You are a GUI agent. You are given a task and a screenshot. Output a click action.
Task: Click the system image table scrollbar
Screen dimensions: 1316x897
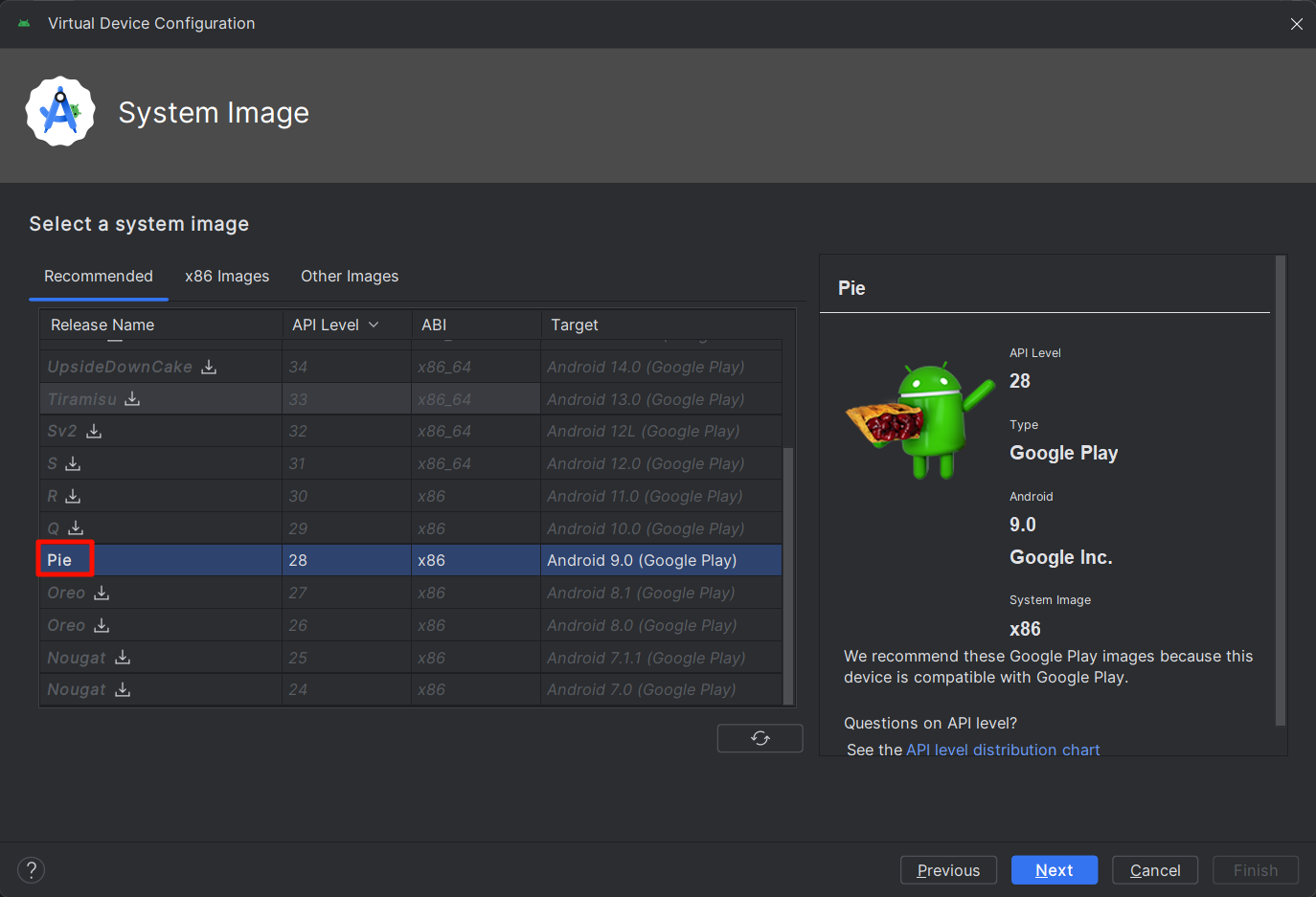click(789, 574)
